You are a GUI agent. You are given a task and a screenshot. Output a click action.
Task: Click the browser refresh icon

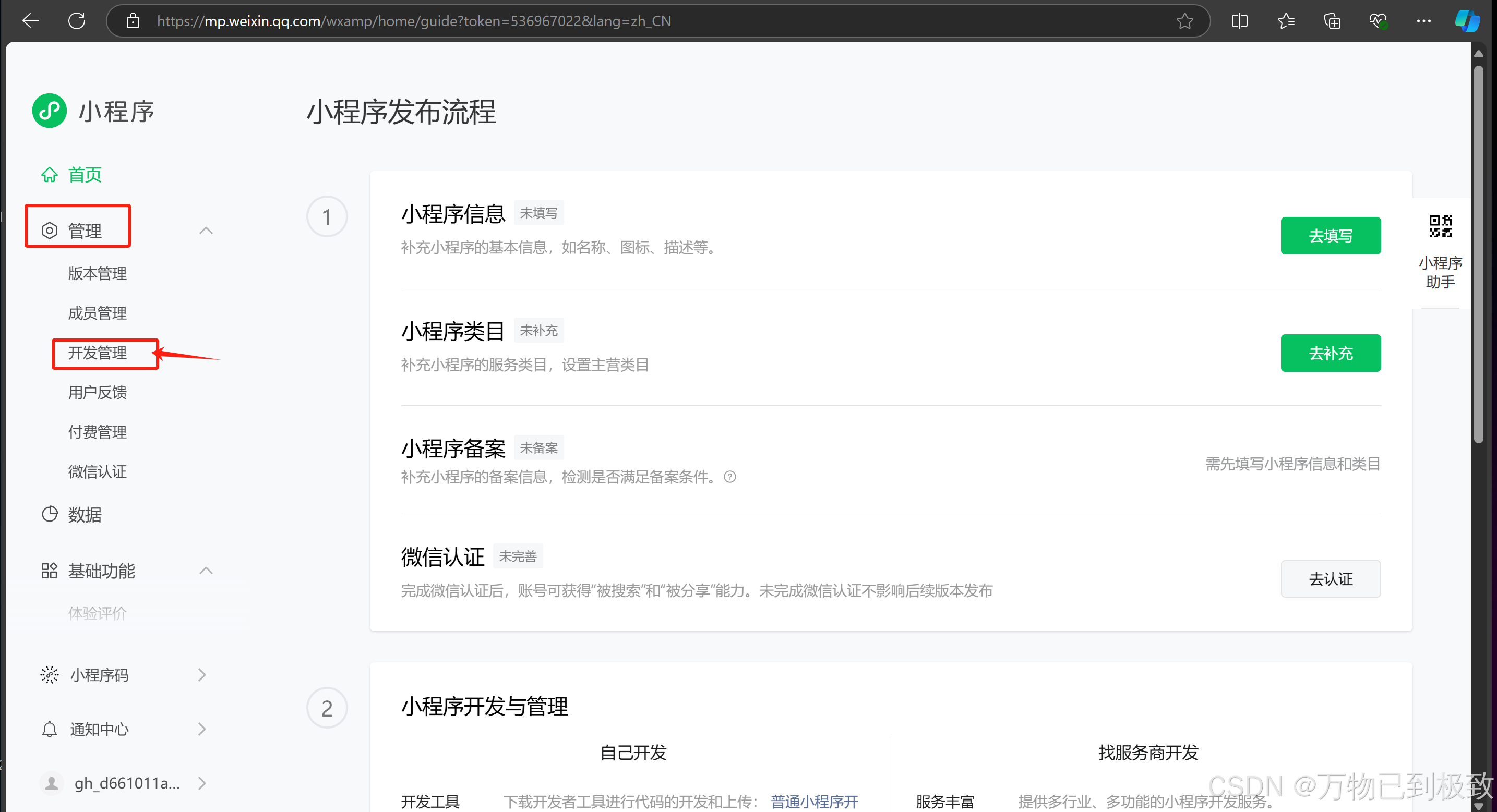[77, 21]
